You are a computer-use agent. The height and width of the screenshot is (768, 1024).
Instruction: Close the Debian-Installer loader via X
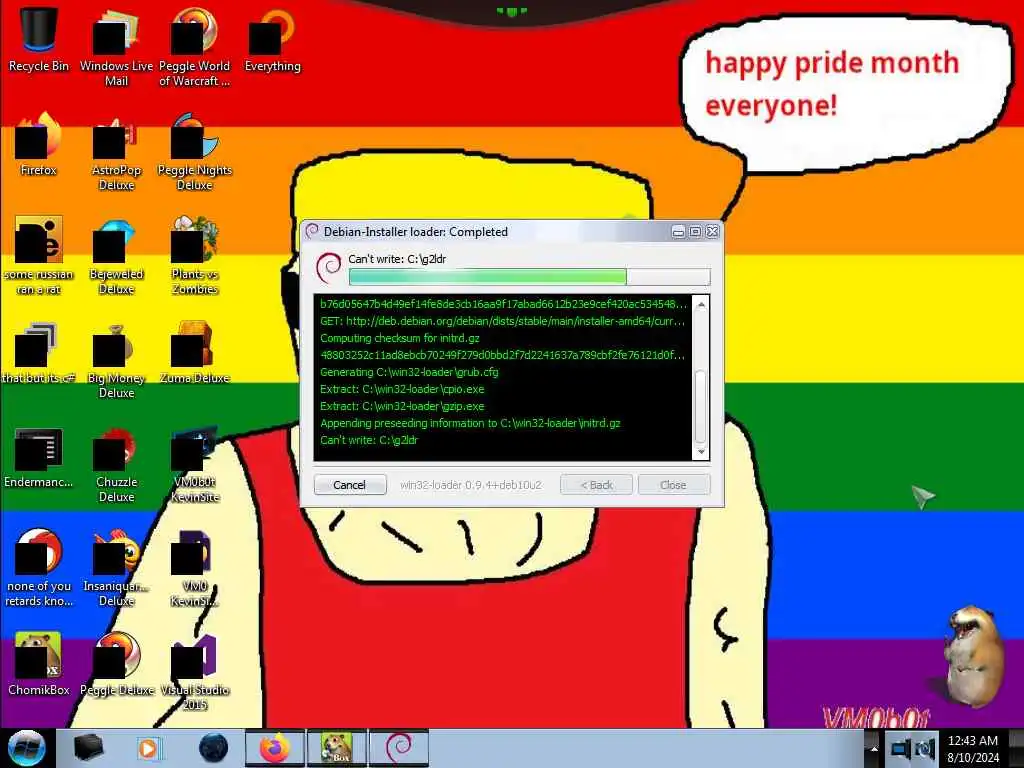[712, 232]
